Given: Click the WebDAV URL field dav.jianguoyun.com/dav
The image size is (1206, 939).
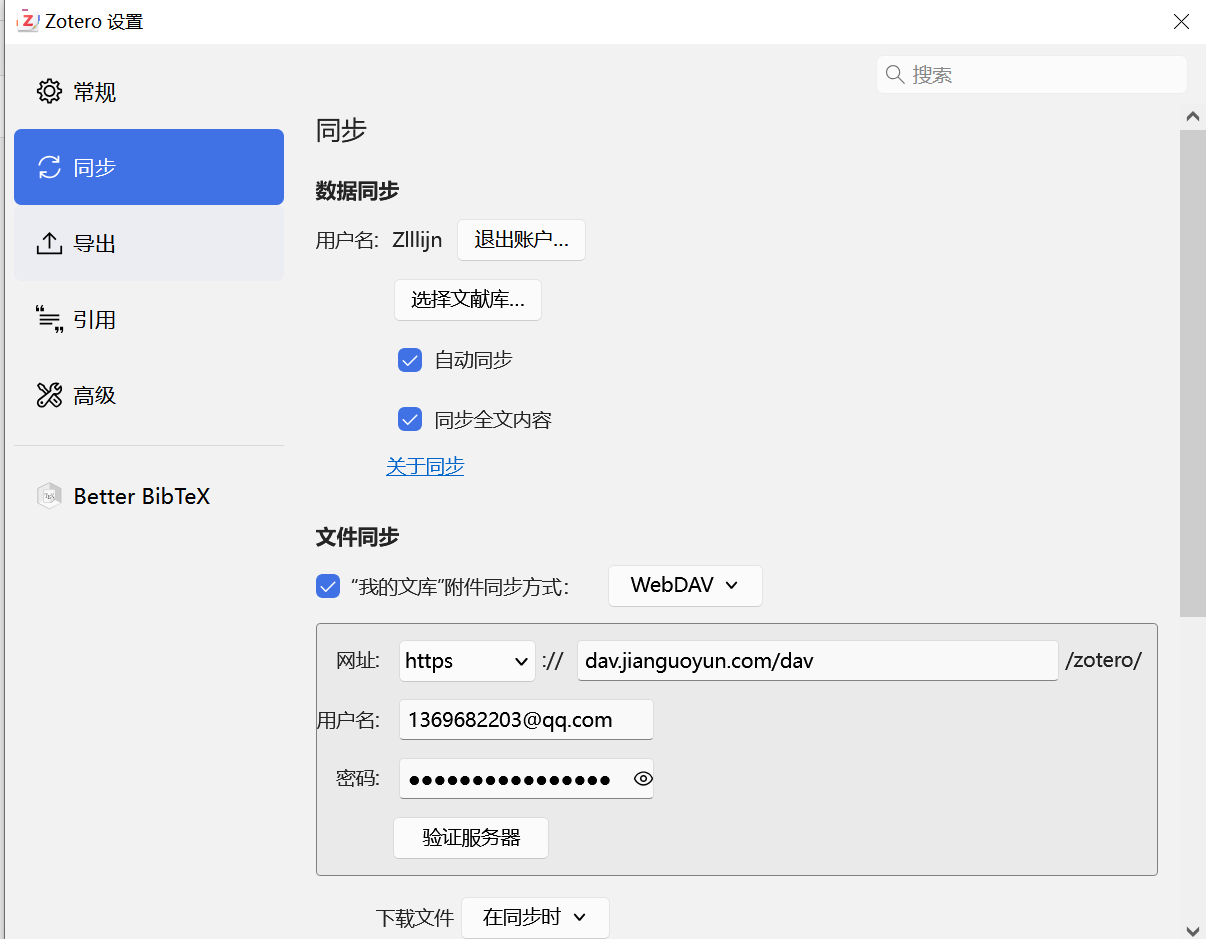Looking at the screenshot, I should pos(817,661).
